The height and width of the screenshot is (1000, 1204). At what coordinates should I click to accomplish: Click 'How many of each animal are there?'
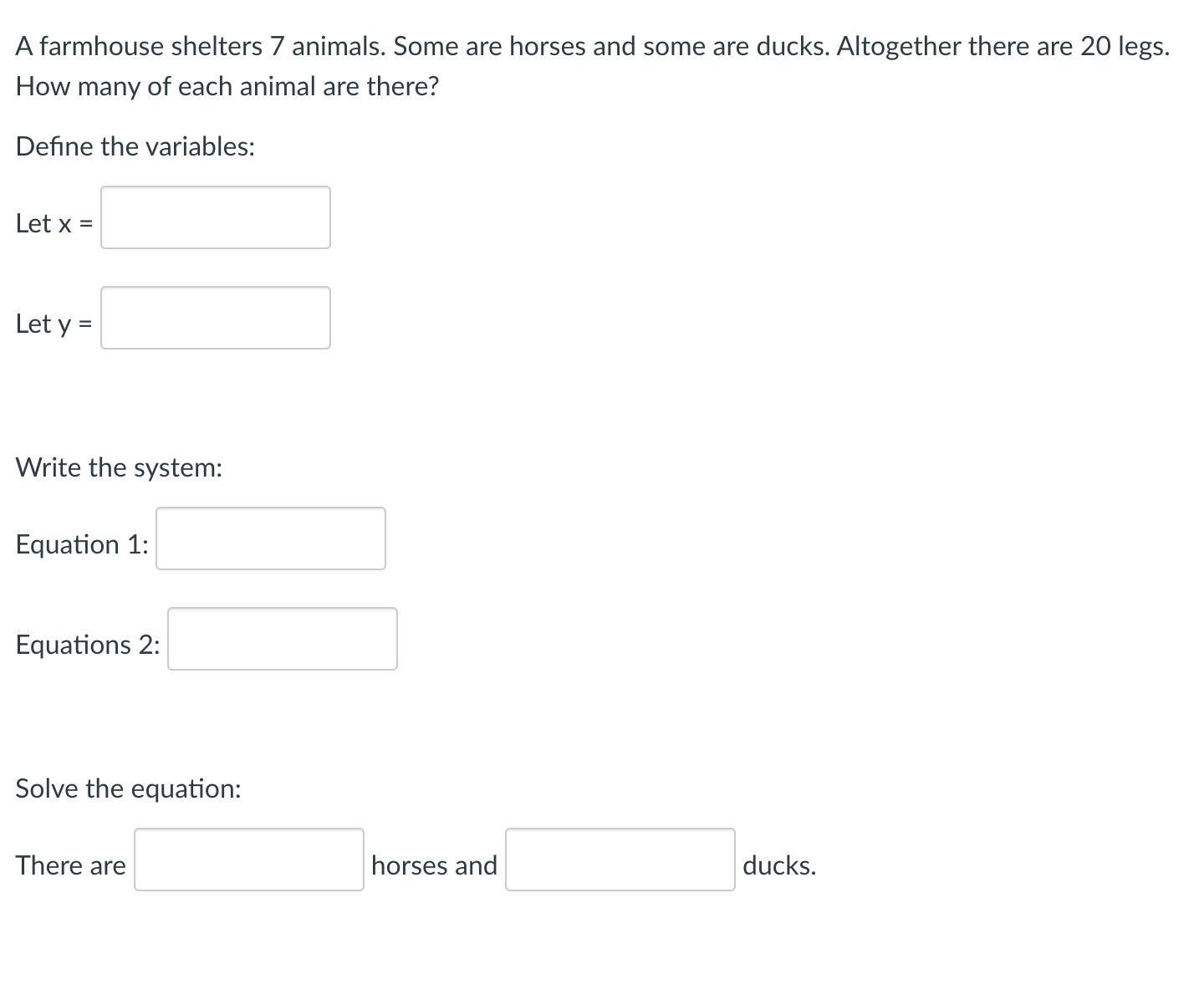[x=227, y=86]
